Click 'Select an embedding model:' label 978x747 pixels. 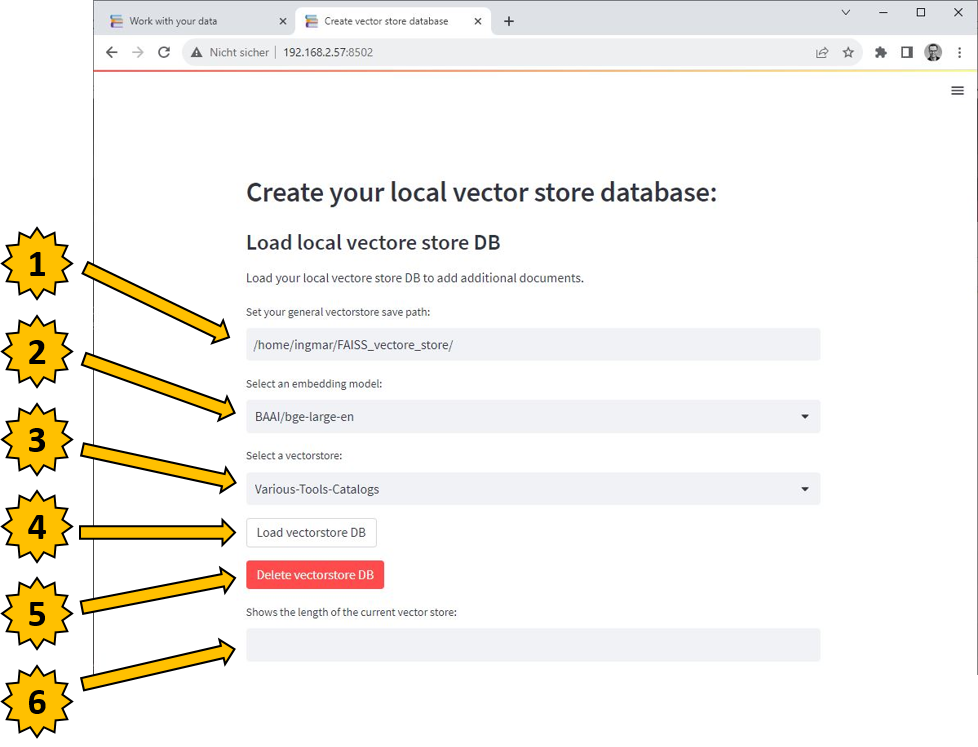(x=314, y=384)
